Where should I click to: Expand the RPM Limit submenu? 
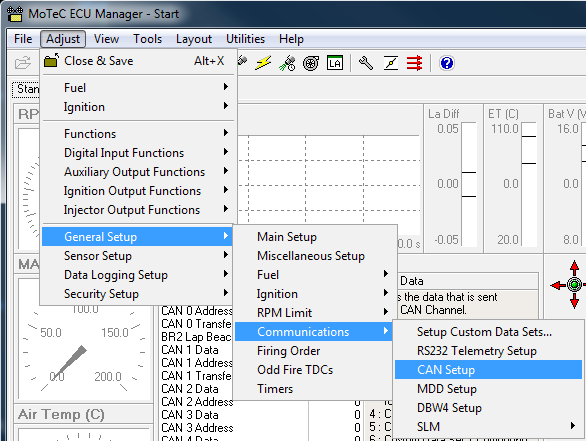pyautogui.click(x=315, y=313)
